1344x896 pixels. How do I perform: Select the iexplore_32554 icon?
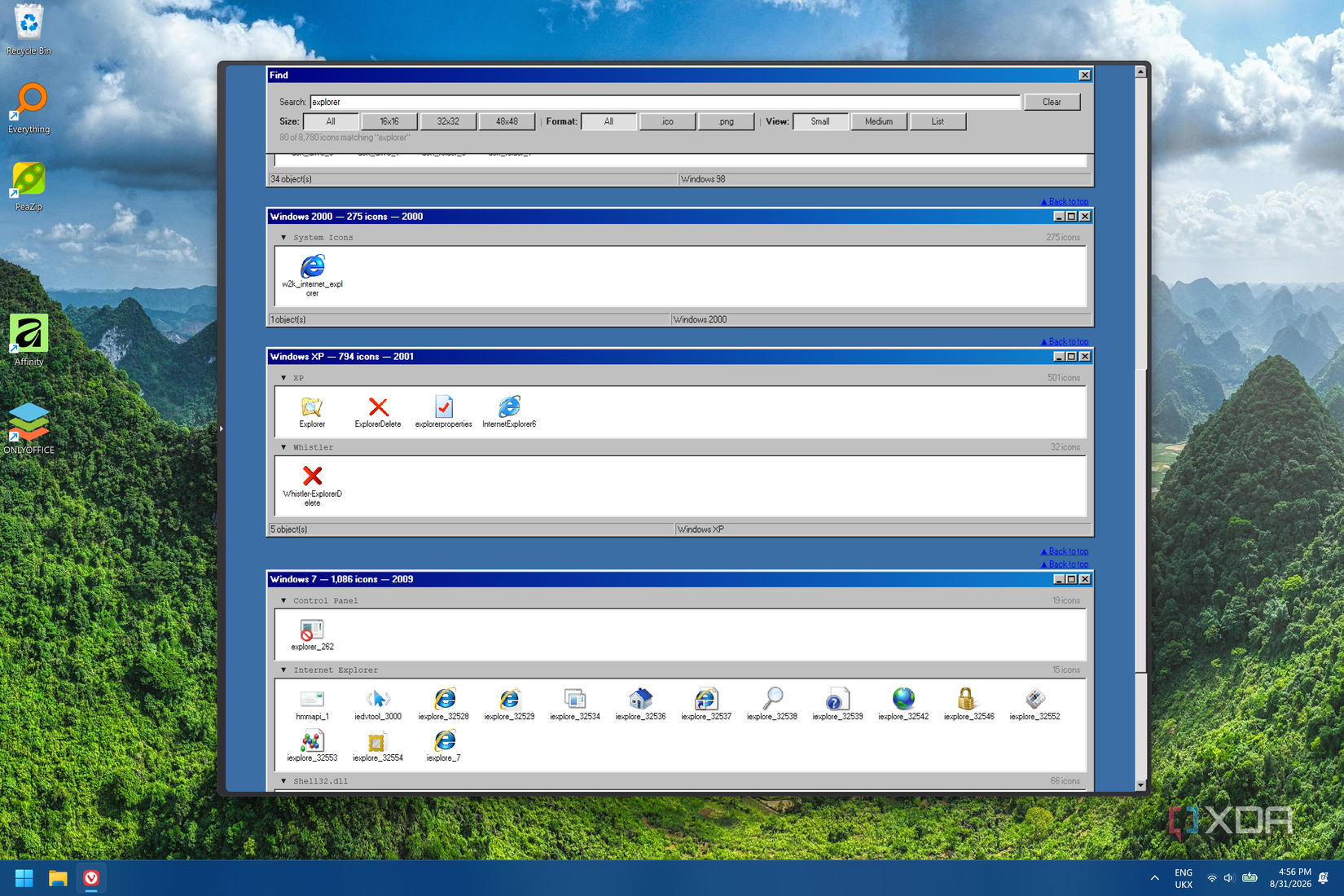pyautogui.click(x=378, y=746)
